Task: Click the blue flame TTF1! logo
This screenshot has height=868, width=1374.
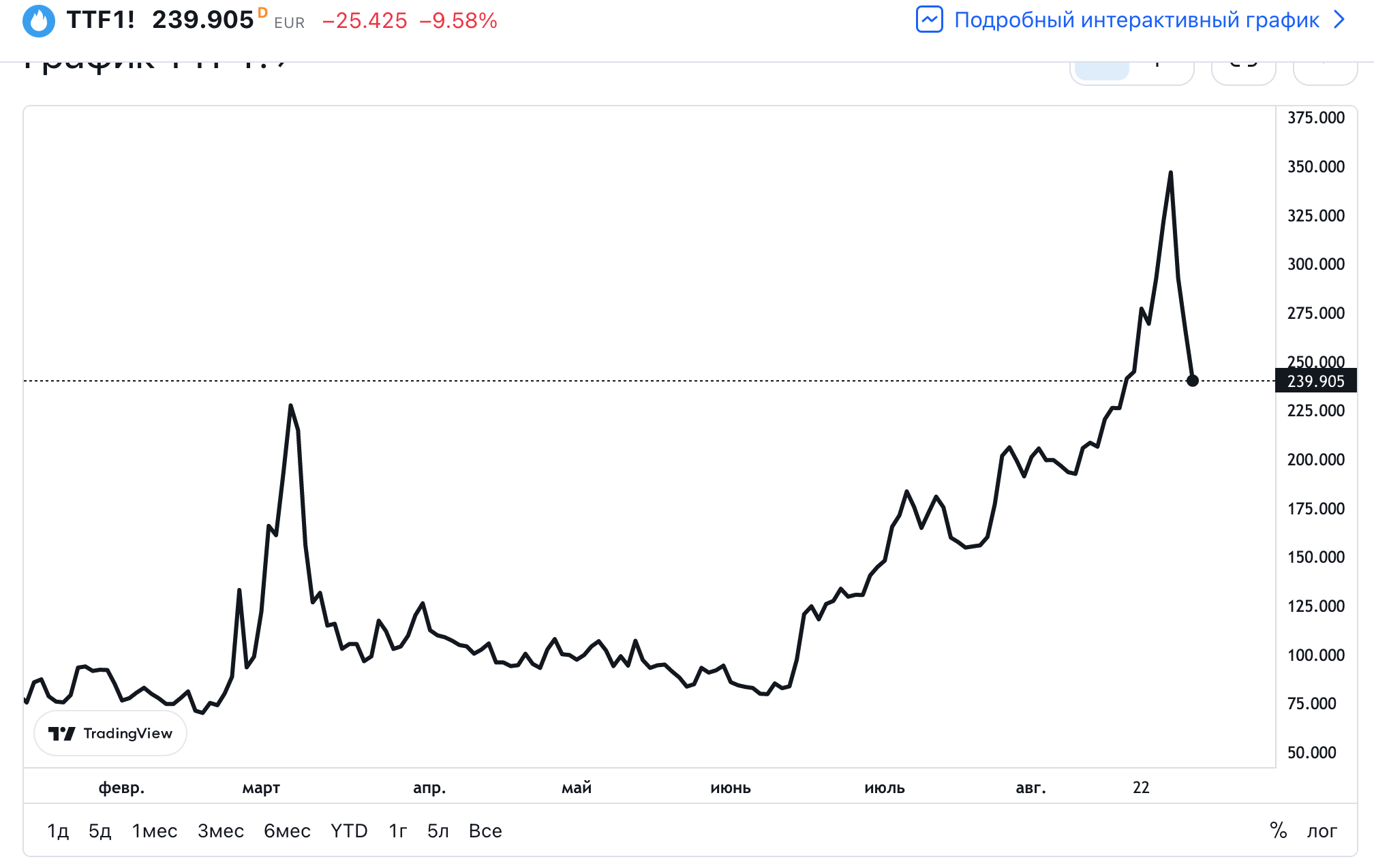Action: [39, 20]
